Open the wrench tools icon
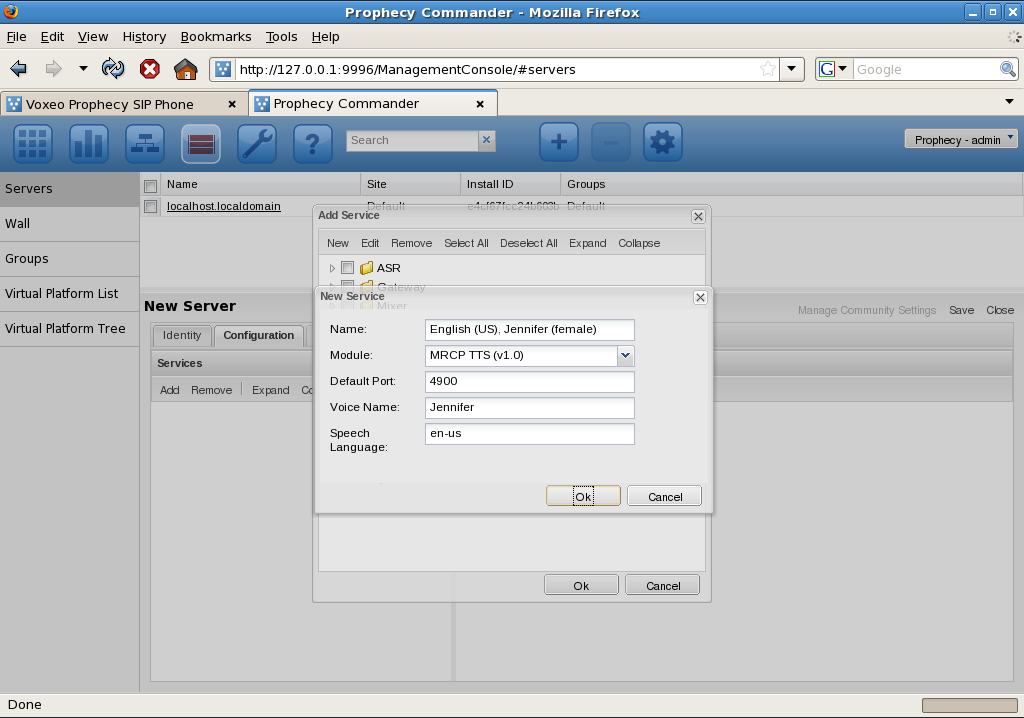 [x=257, y=142]
